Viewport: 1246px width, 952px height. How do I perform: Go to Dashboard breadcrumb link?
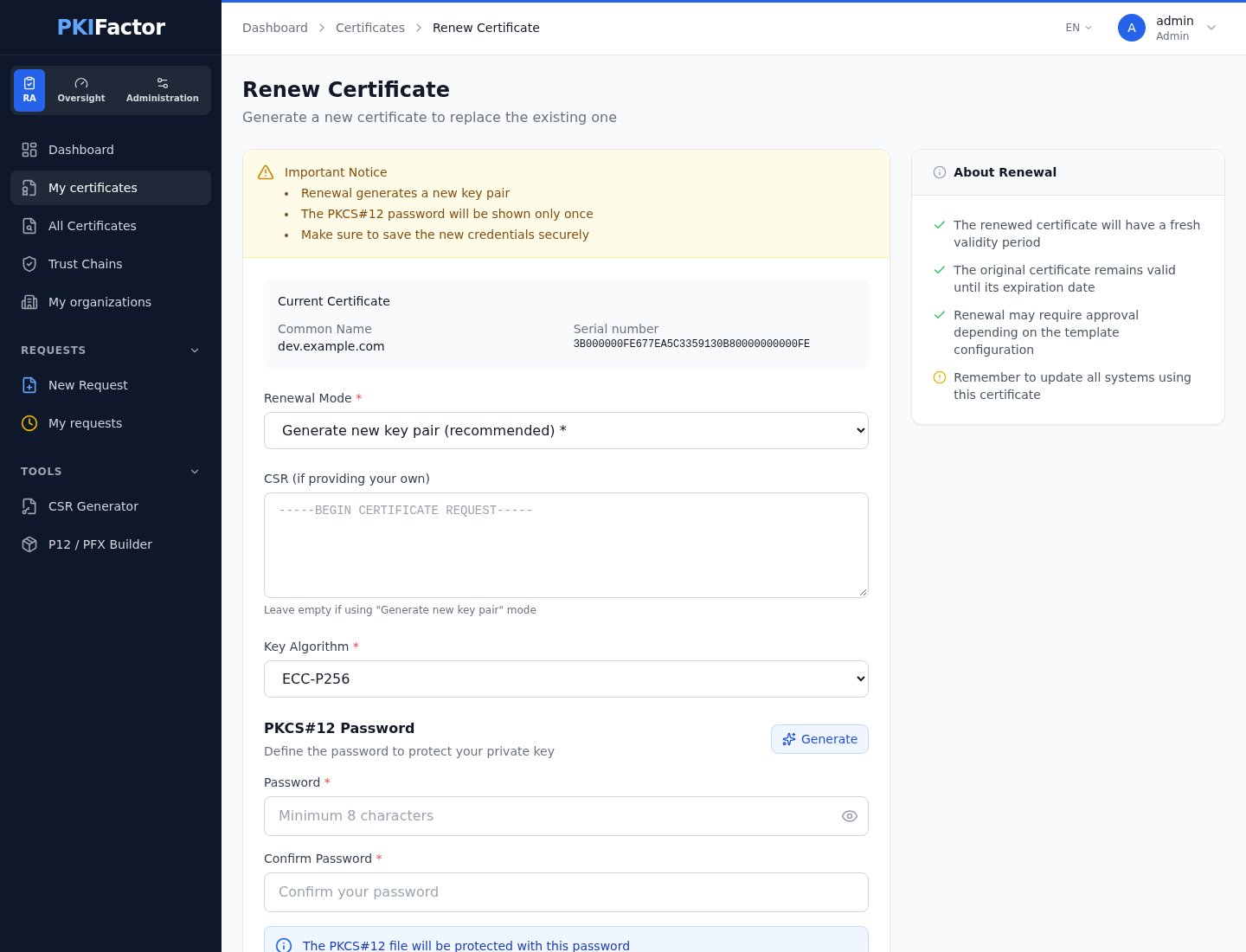click(275, 28)
